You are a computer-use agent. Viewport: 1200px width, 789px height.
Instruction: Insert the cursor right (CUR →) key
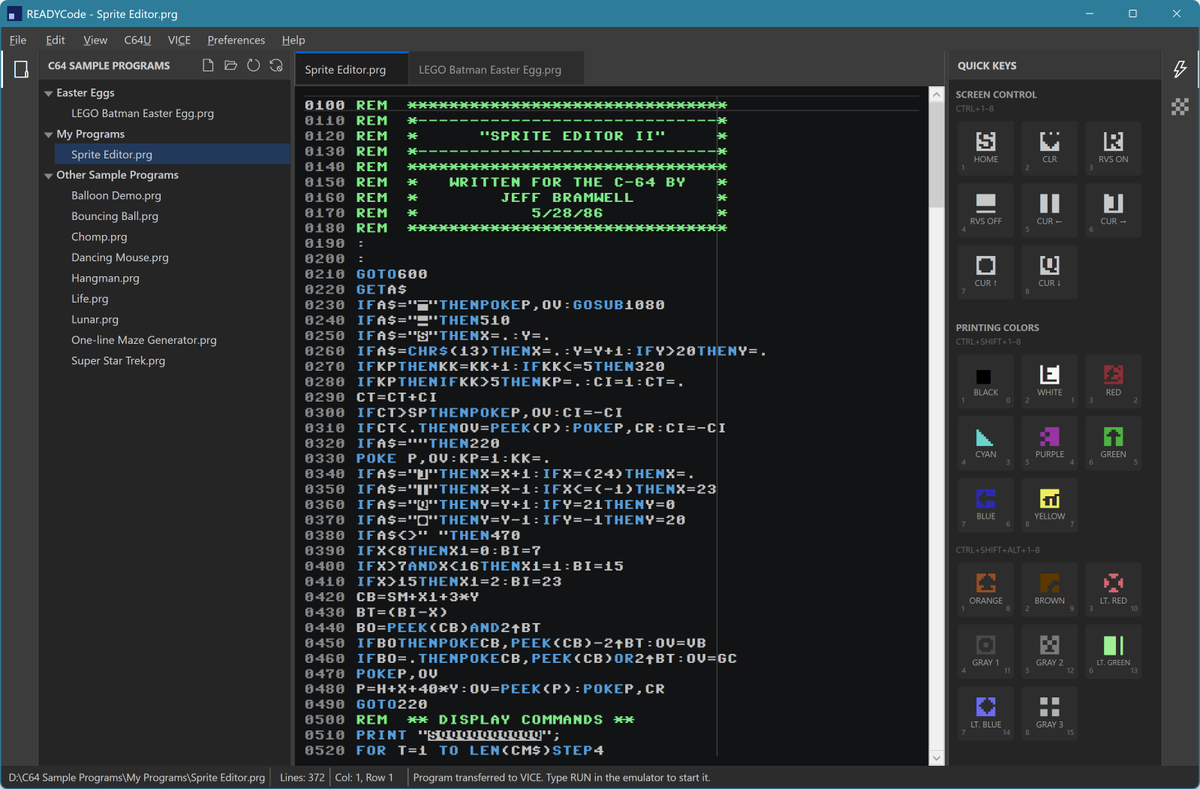(x=1113, y=210)
